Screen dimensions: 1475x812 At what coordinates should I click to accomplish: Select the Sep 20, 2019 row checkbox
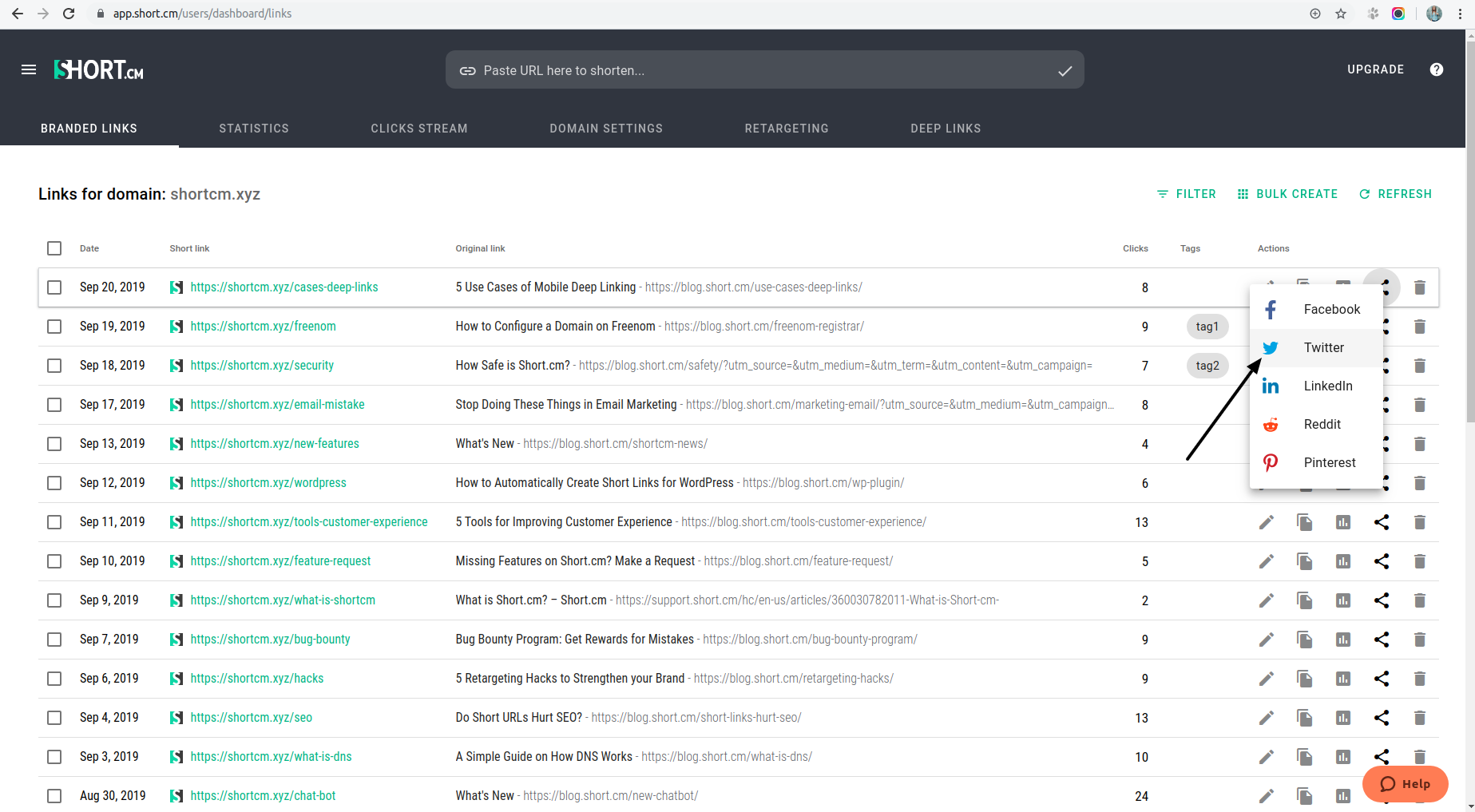(x=54, y=287)
